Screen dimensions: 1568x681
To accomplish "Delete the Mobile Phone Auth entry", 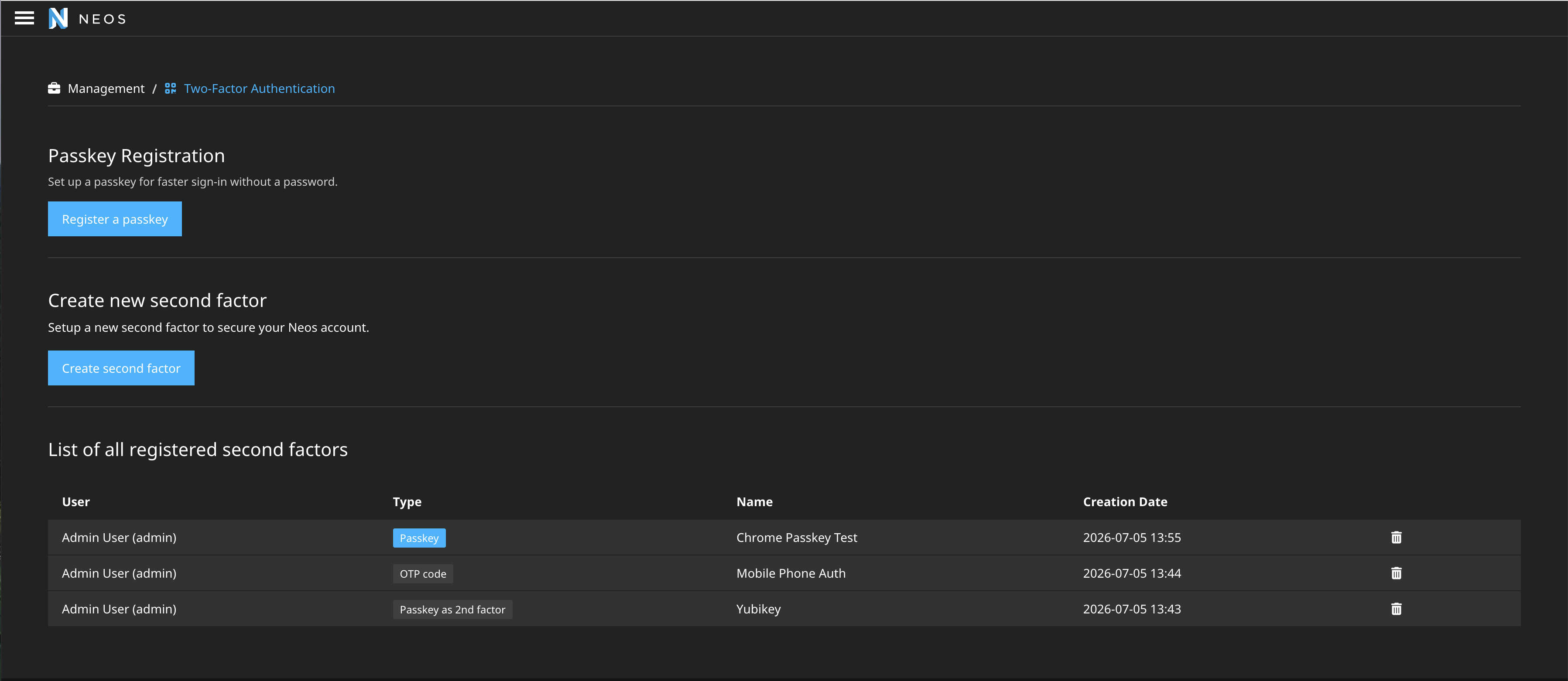I will click(x=1397, y=573).
